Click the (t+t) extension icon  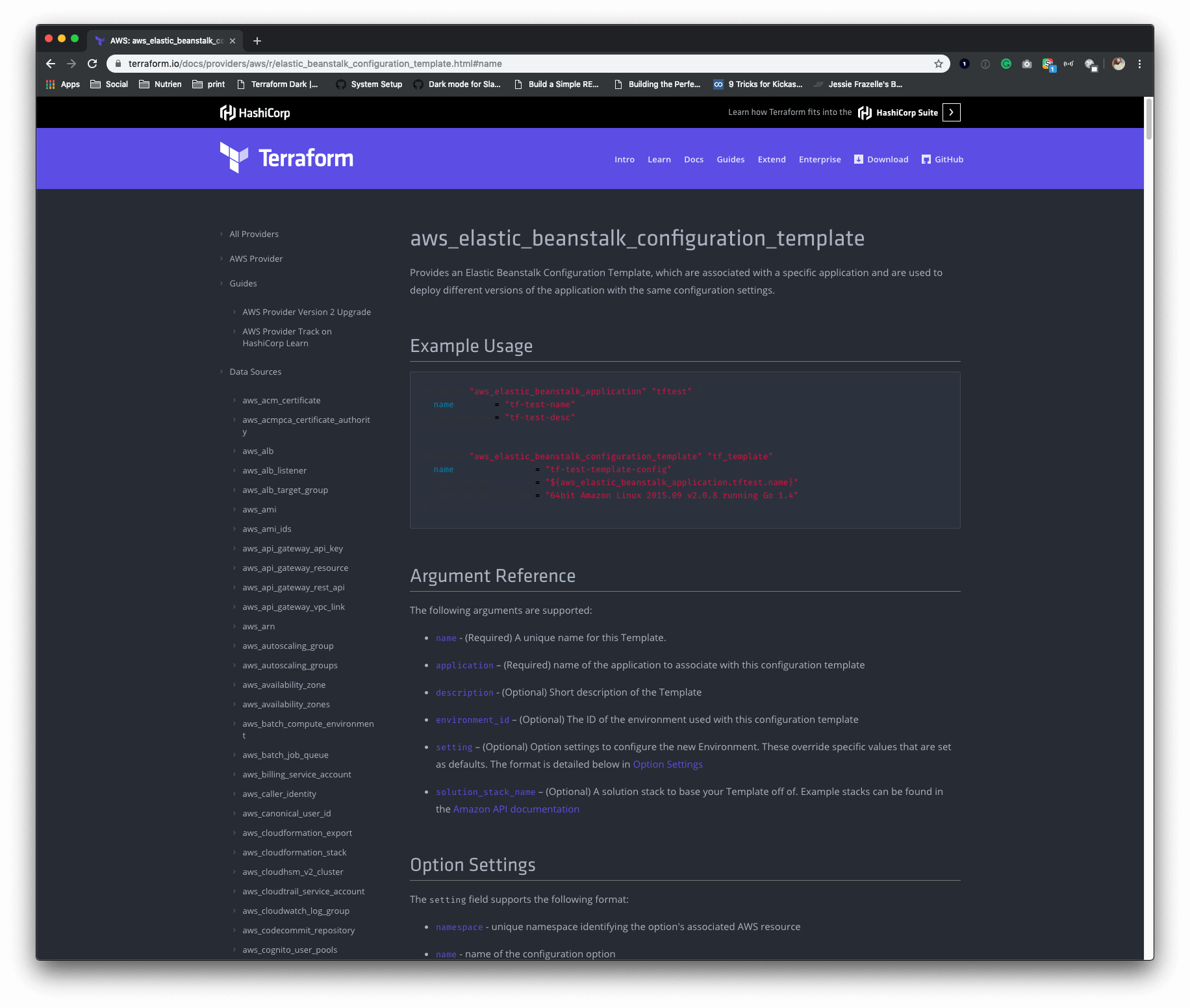1069,64
